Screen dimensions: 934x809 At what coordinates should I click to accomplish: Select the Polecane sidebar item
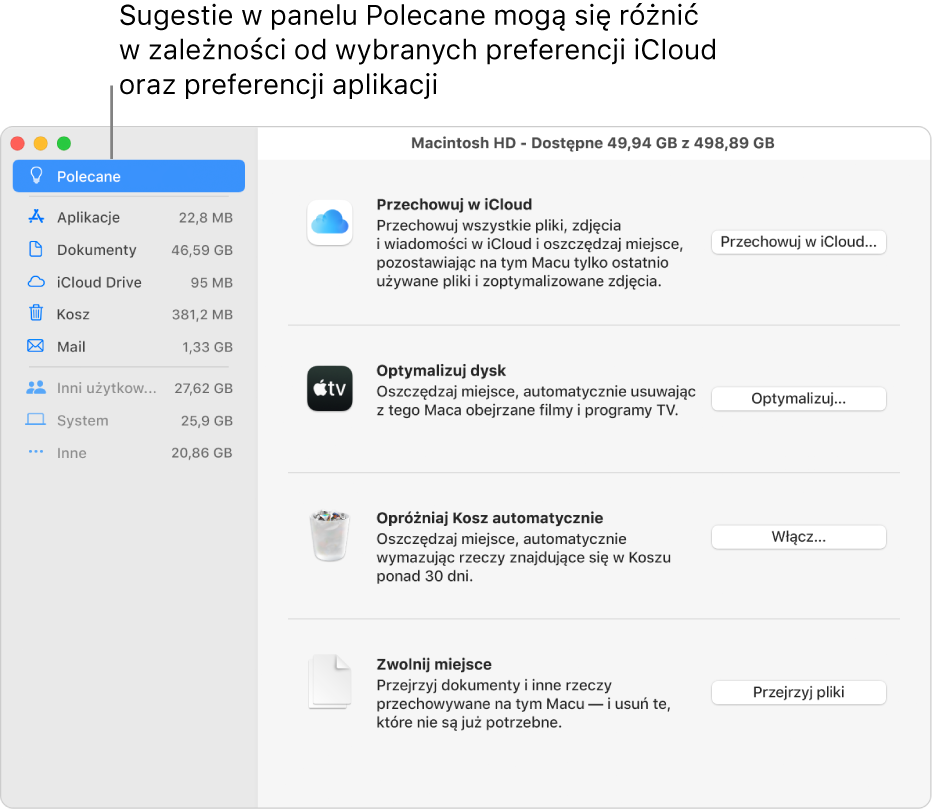pos(129,176)
